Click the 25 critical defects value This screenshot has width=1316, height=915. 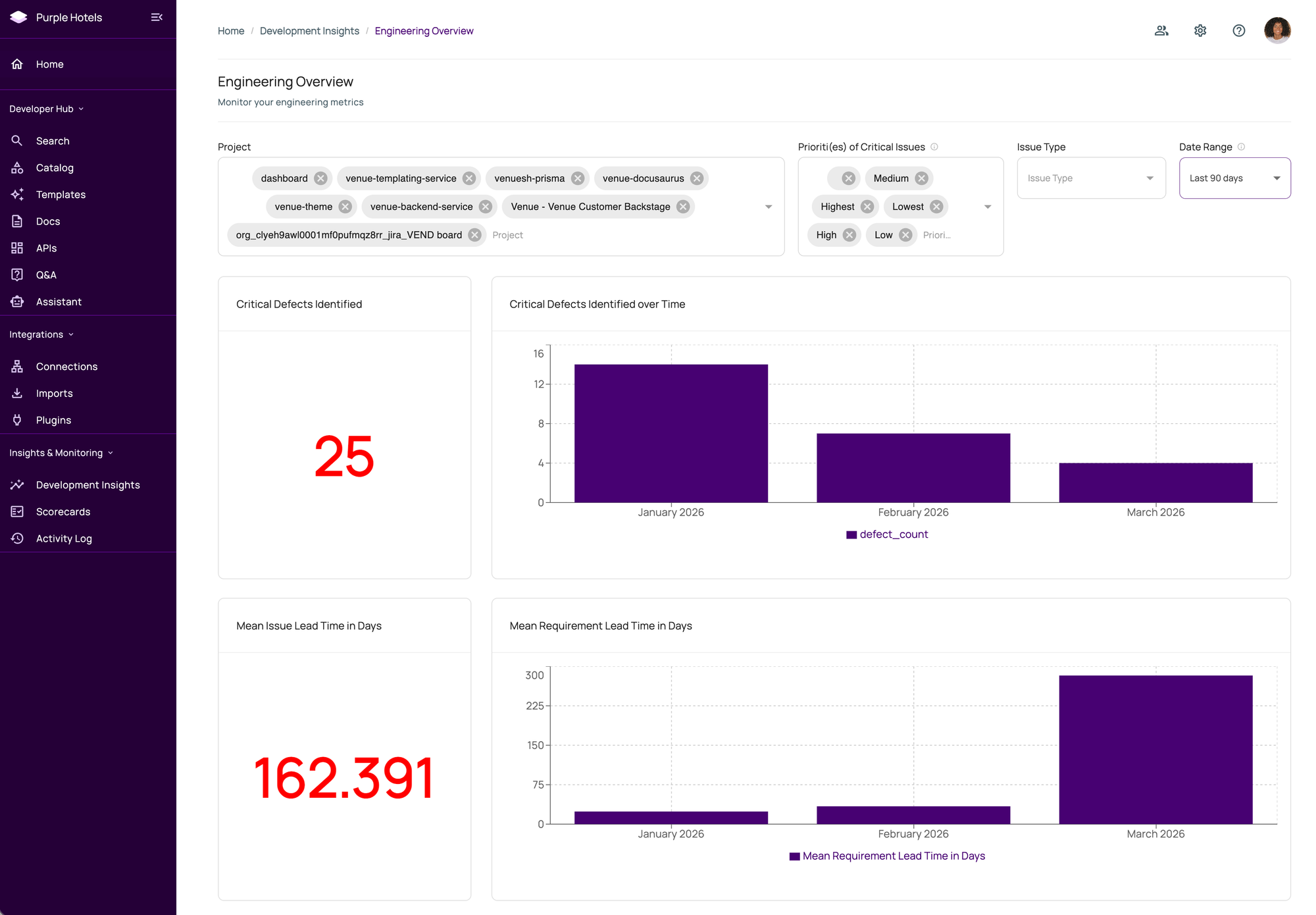tap(344, 457)
